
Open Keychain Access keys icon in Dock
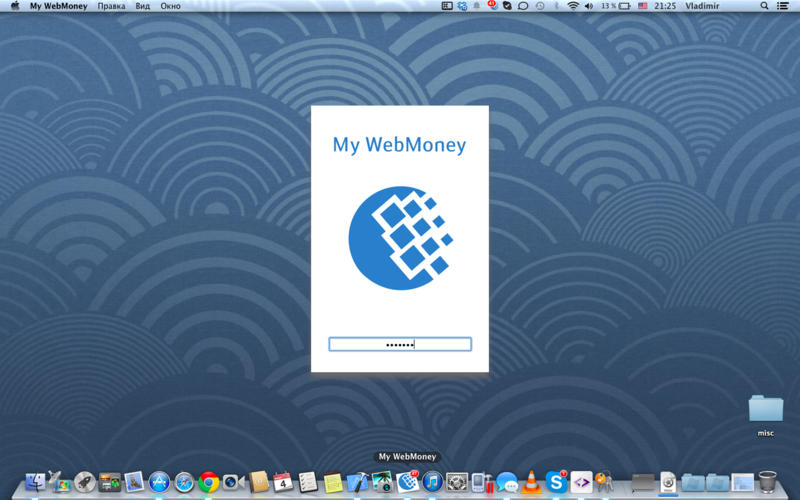pos(605,482)
